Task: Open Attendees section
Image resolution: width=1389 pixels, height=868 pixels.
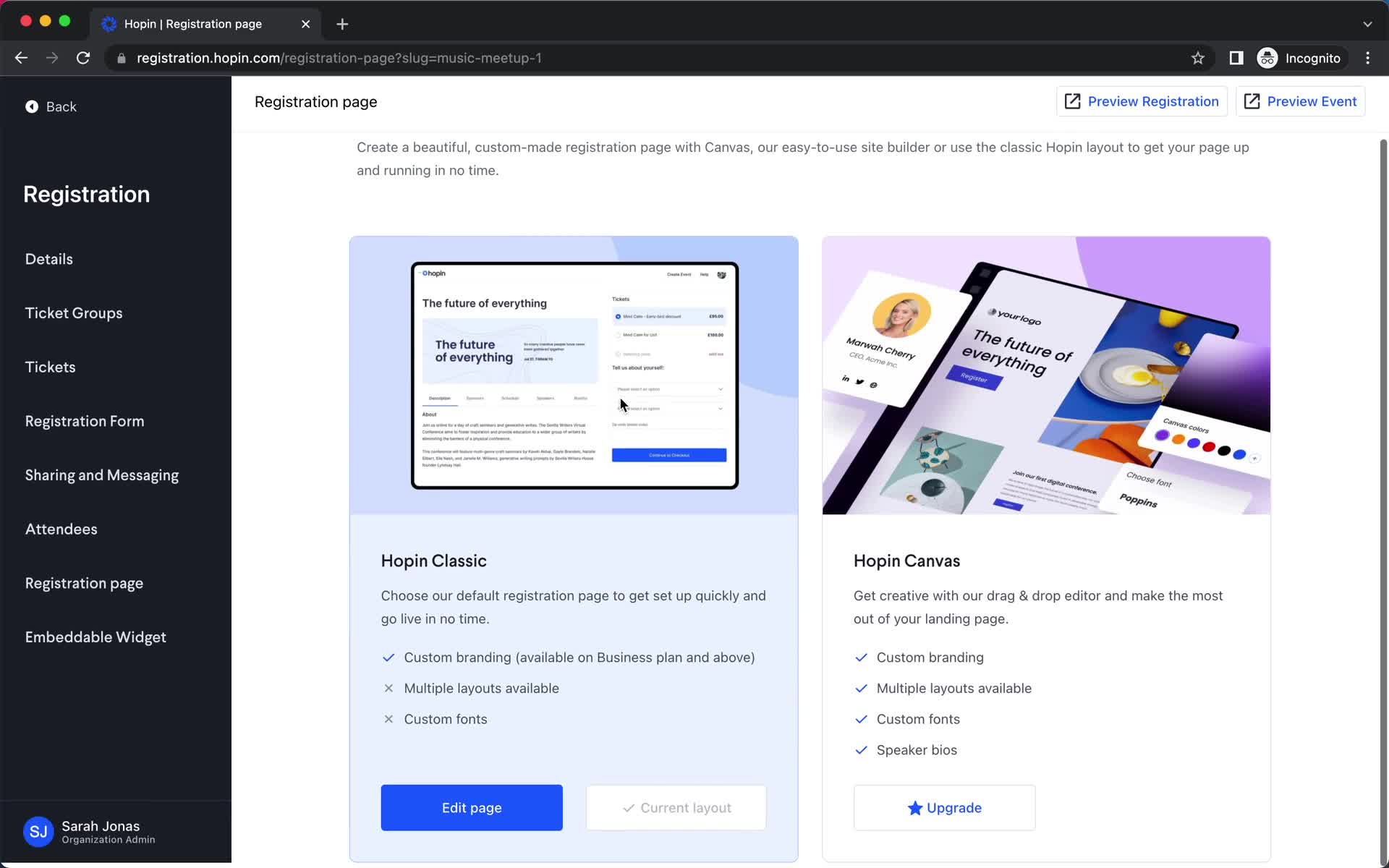Action: coord(61,529)
